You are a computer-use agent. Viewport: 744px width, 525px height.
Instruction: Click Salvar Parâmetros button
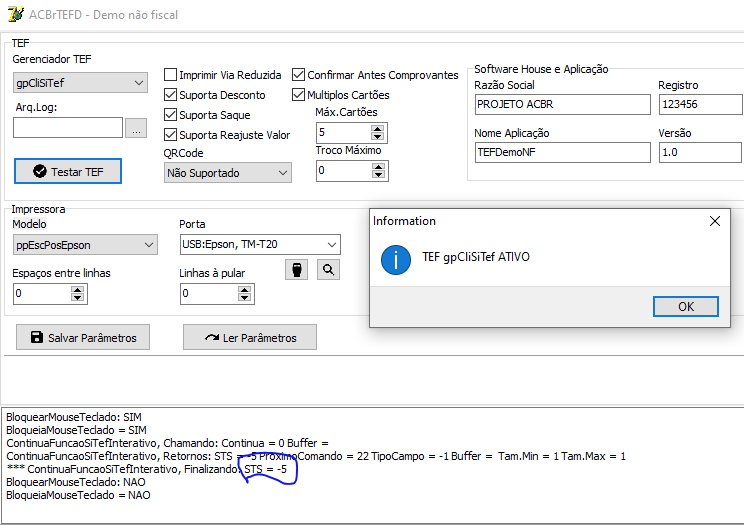tap(83, 337)
